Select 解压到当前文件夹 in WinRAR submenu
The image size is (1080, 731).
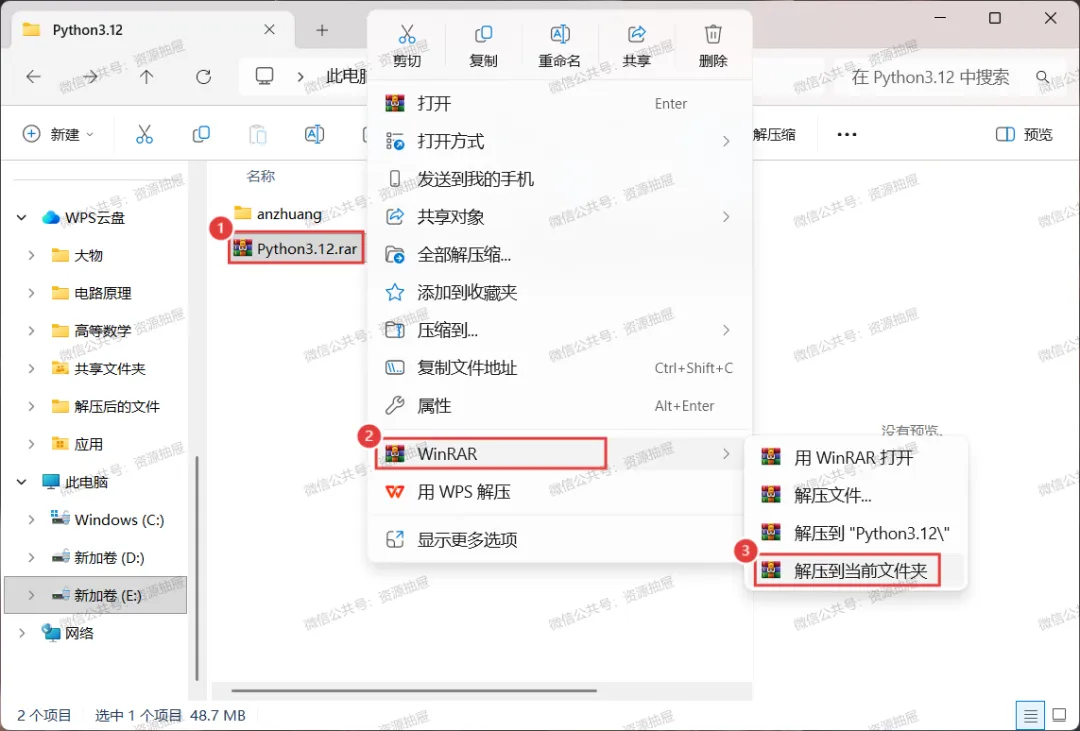click(856, 570)
